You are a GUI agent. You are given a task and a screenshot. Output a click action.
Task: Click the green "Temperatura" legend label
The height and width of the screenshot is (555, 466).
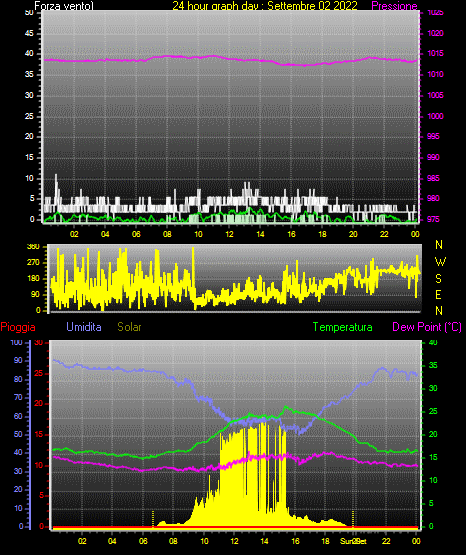[x=342, y=327]
